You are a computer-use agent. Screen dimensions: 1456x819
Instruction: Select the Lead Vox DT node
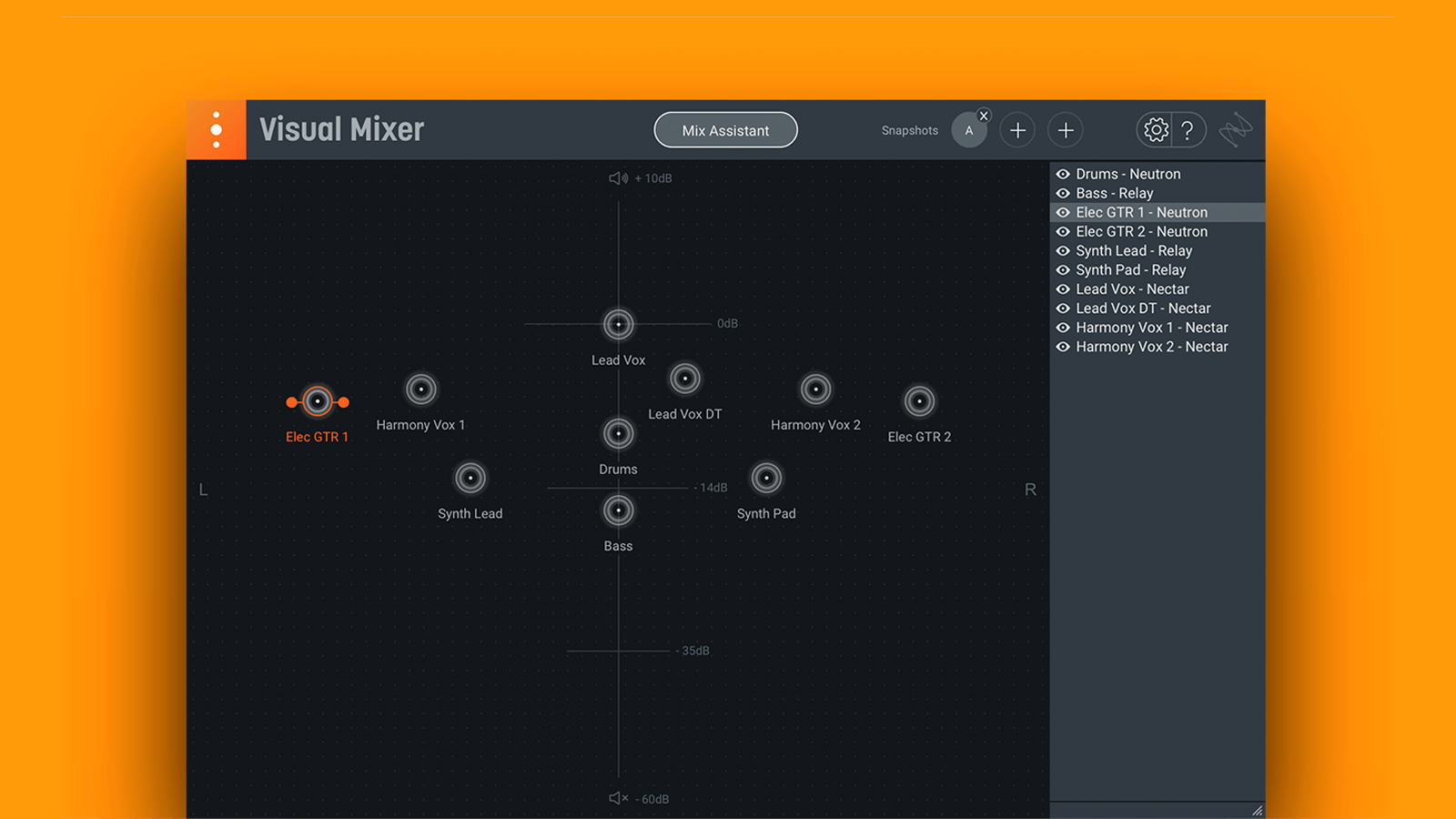(684, 379)
